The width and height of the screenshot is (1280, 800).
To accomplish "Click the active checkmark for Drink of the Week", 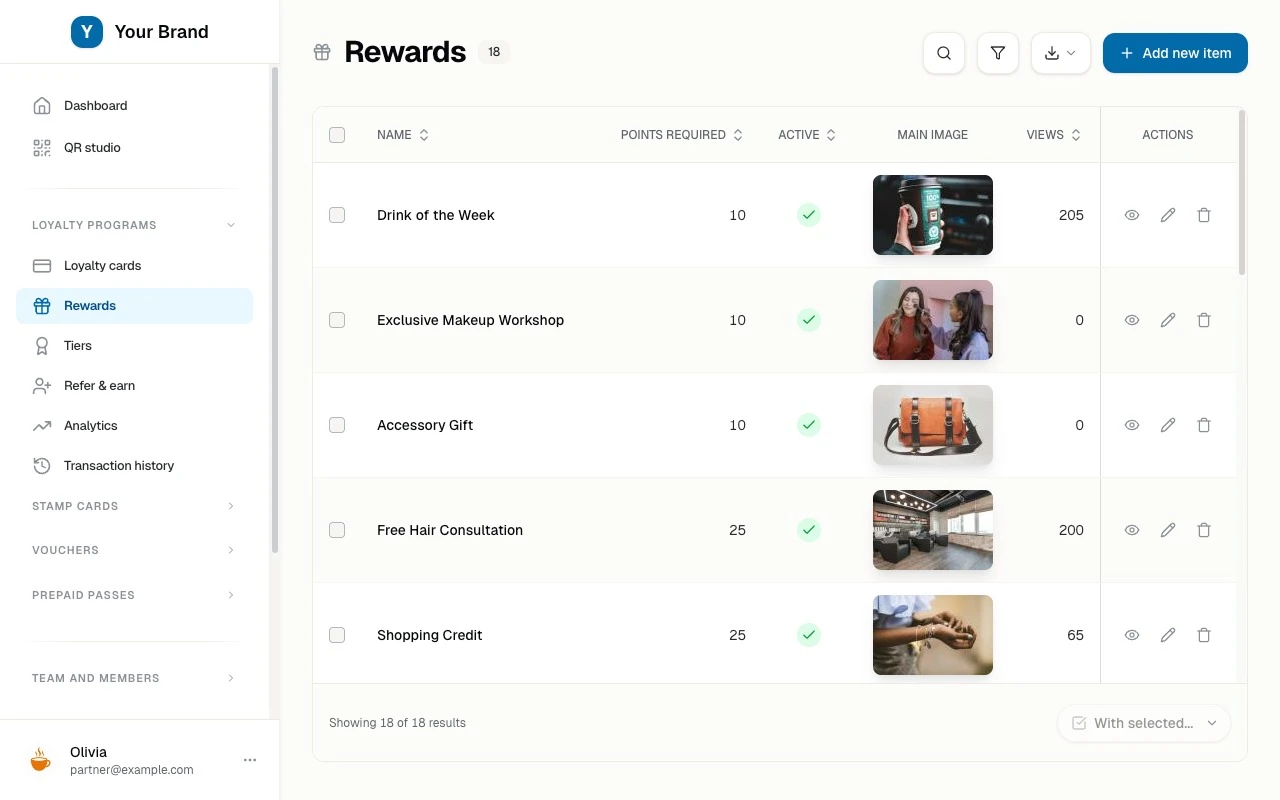I will 809,215.
